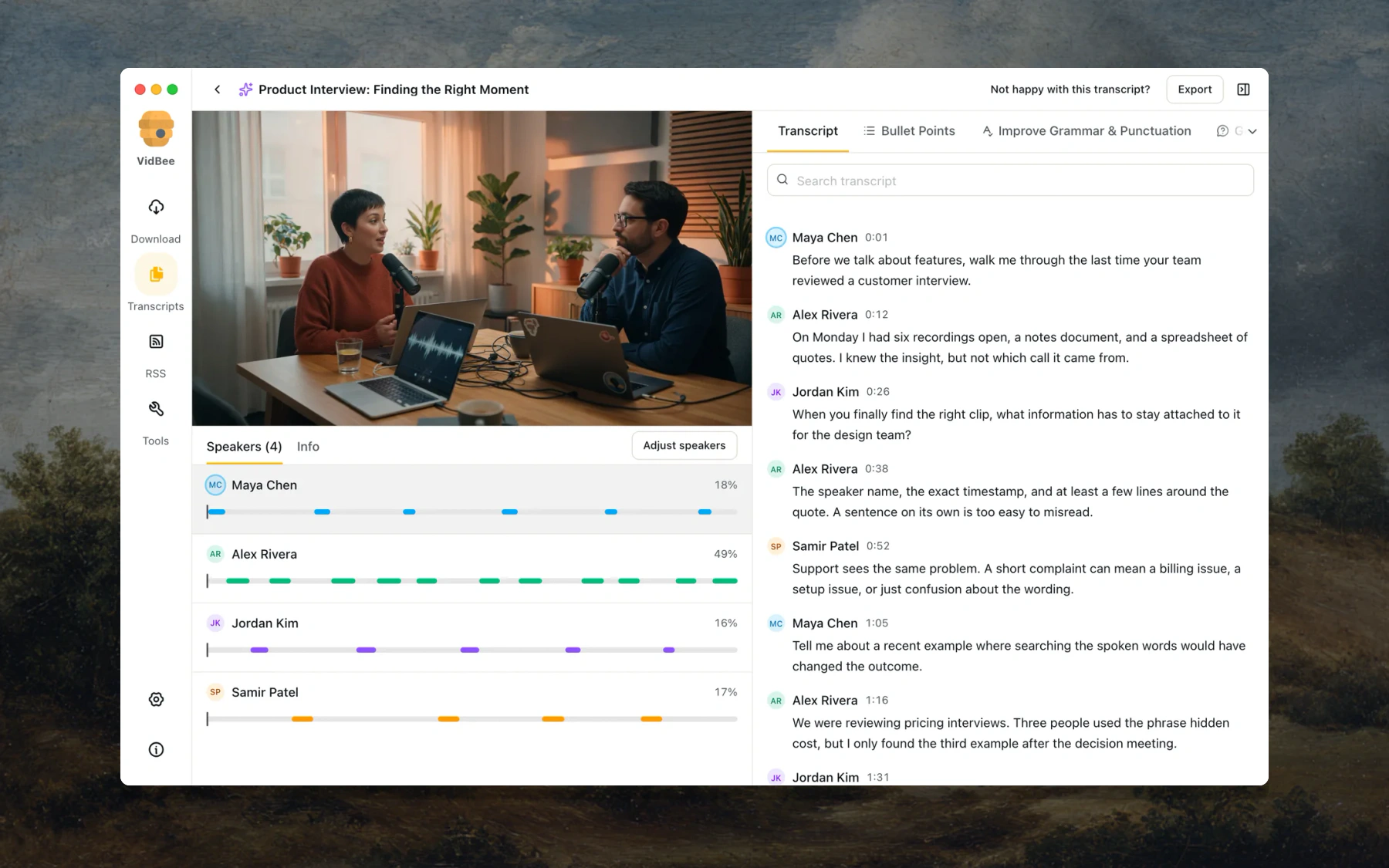Switch to the Info tab below the video
1389x868 pixels.
(308, 447)
